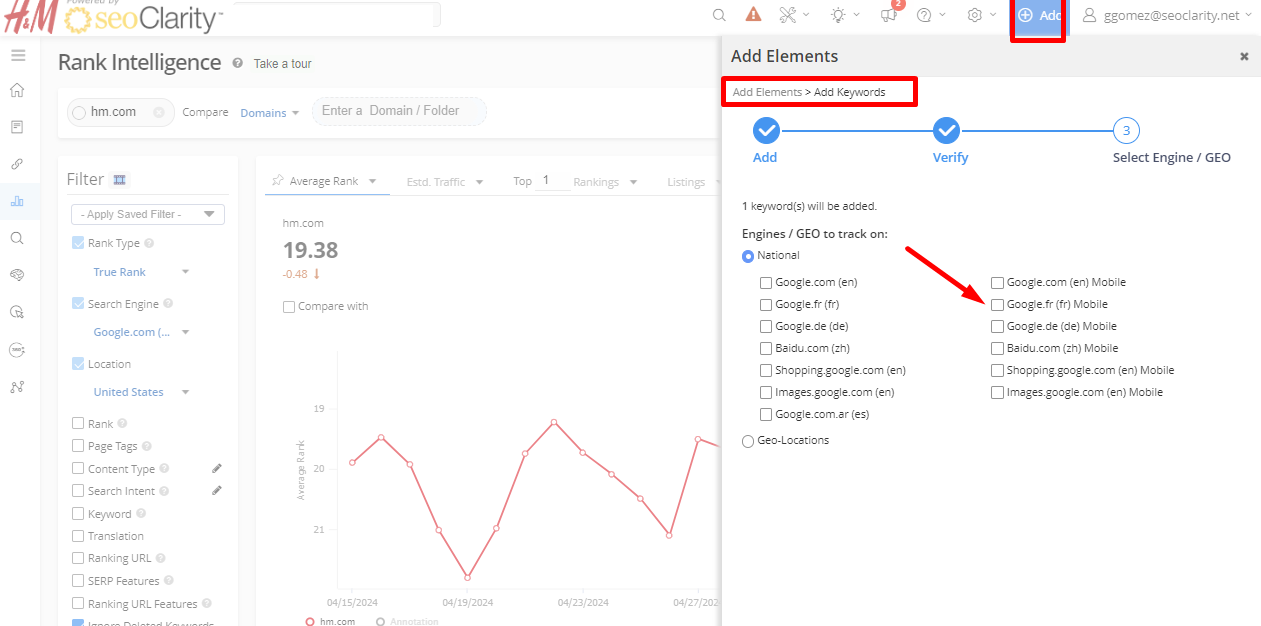Select the Geo-Locations radio button
Screen dimensions: 1261x626
(748, 441)
